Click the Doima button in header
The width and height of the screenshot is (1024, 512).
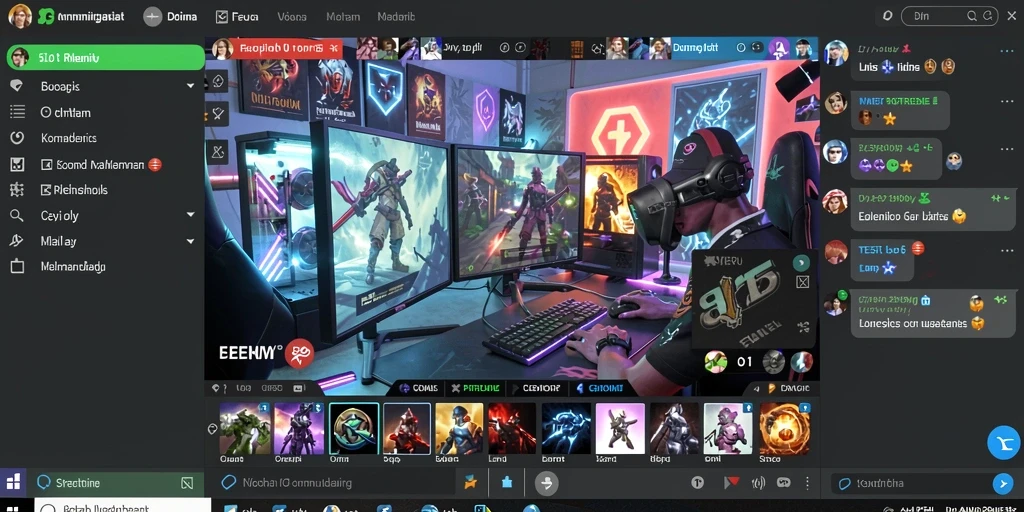pos(170,17)
